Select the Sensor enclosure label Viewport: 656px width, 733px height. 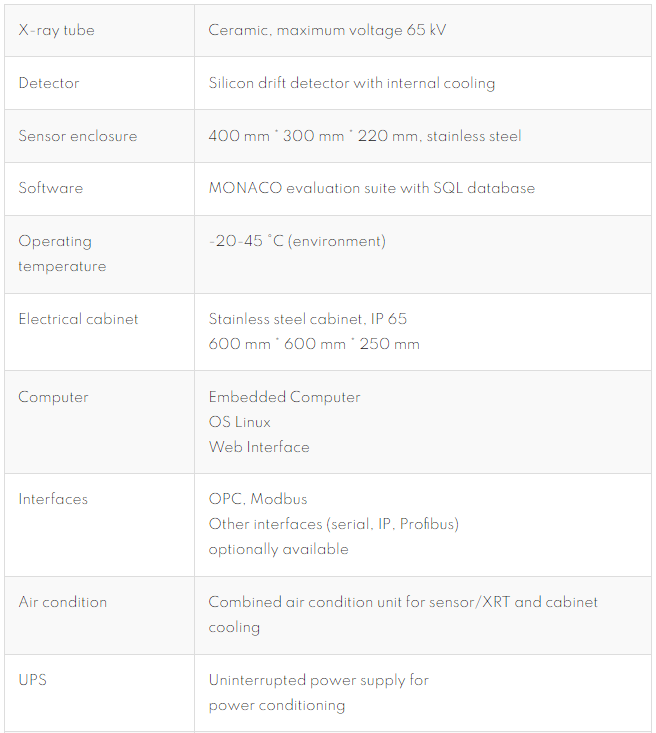pyautogui.click(x=78, y=136)
